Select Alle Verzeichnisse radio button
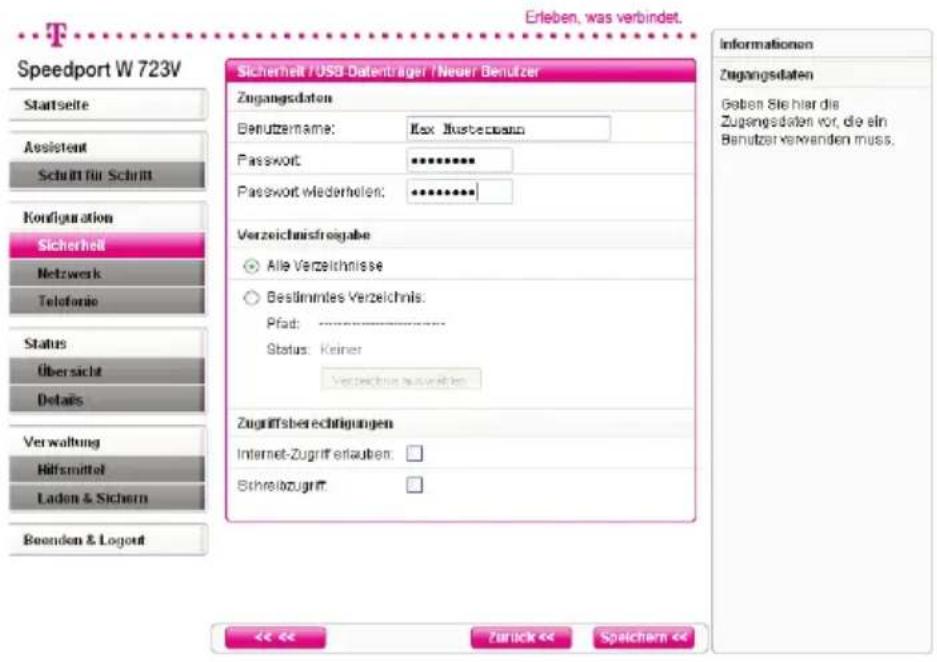 252,266
